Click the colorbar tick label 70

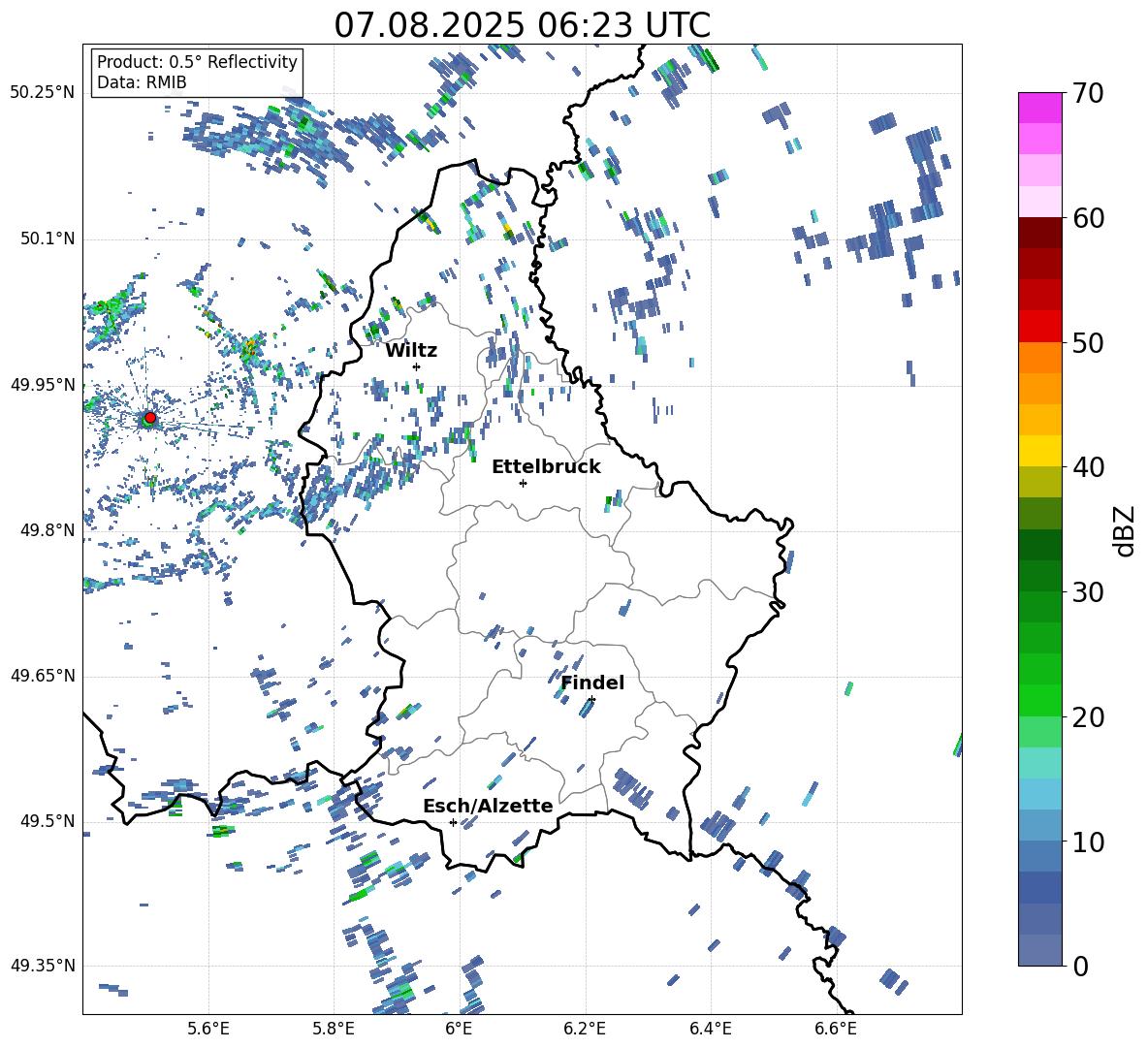tap(1088, 93)
